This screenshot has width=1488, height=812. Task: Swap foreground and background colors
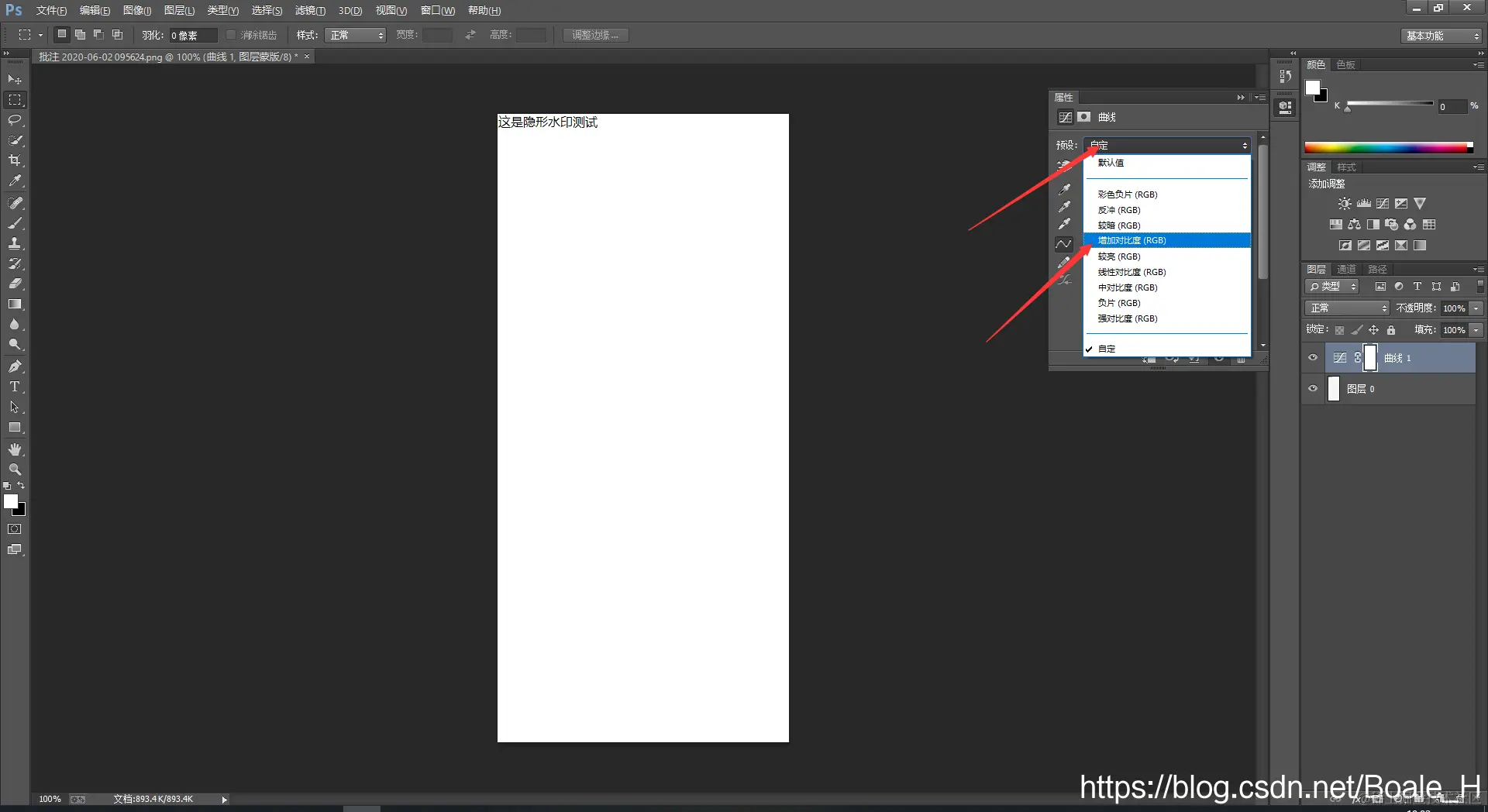click(21, 486)
